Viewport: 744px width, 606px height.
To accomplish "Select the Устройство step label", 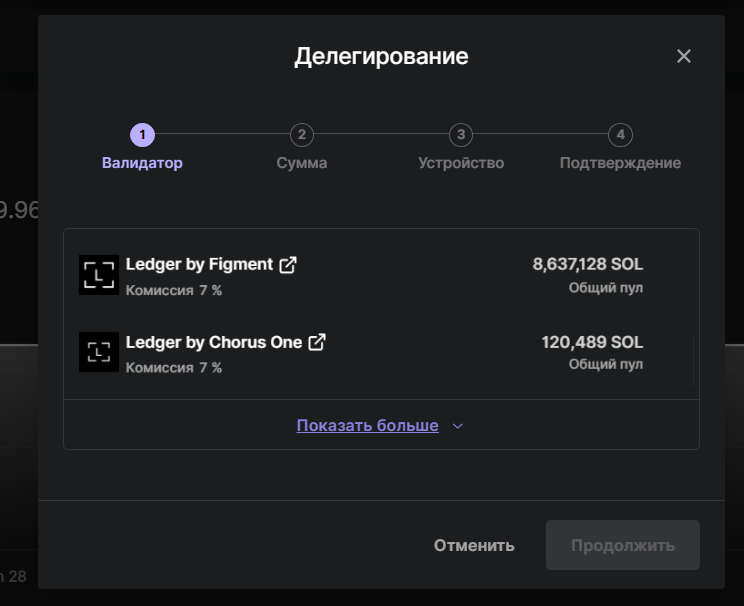I will [x=460, y=163].
